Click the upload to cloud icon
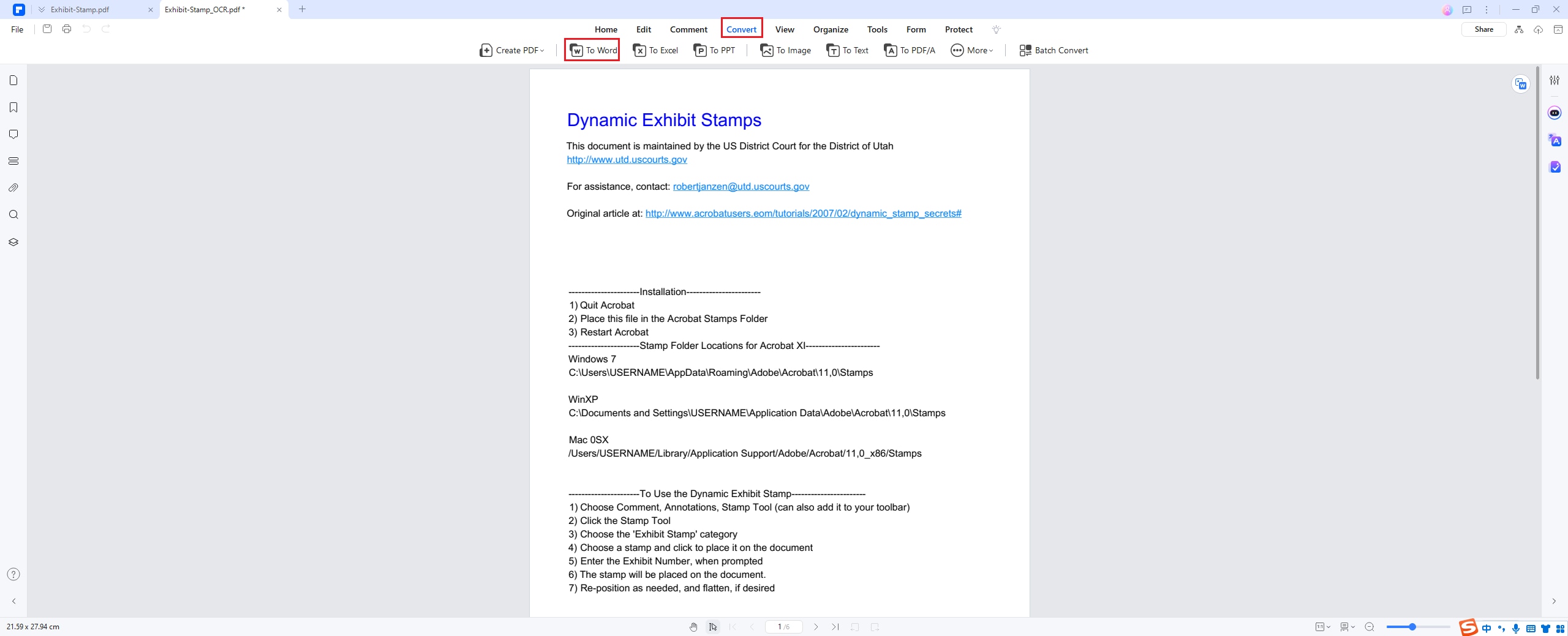This screenshot has height=636, width=1568. [1538, 29]
